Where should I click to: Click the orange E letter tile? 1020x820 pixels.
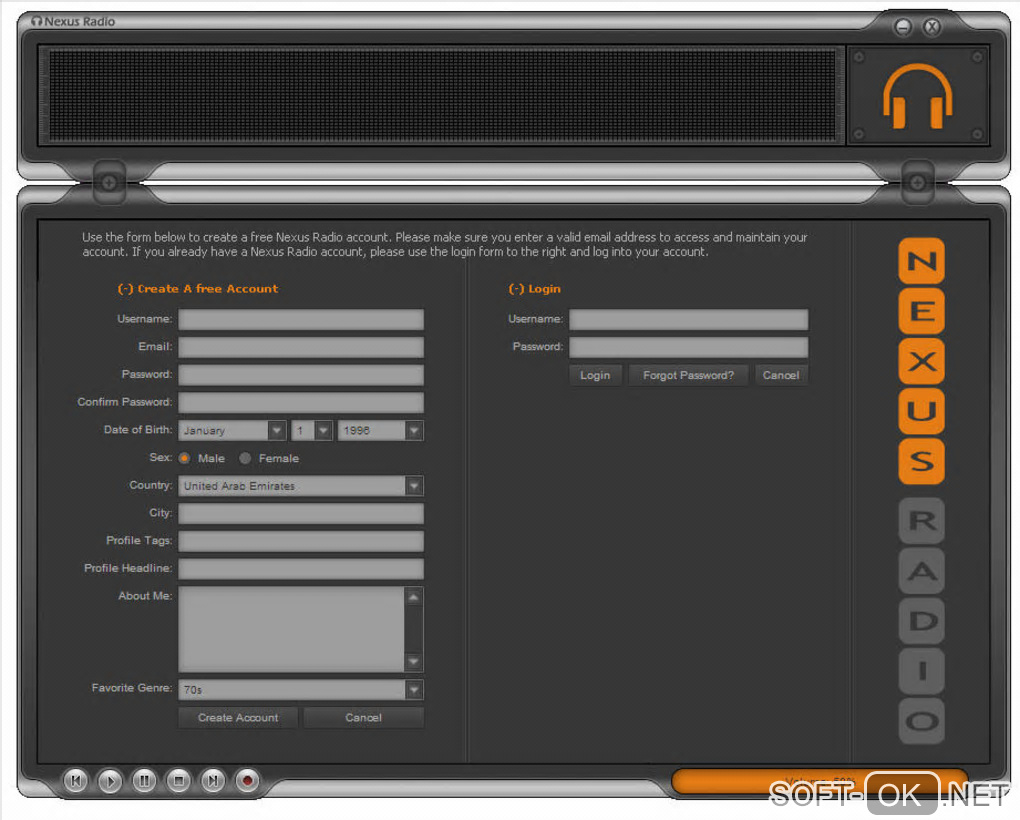(922, 311)
